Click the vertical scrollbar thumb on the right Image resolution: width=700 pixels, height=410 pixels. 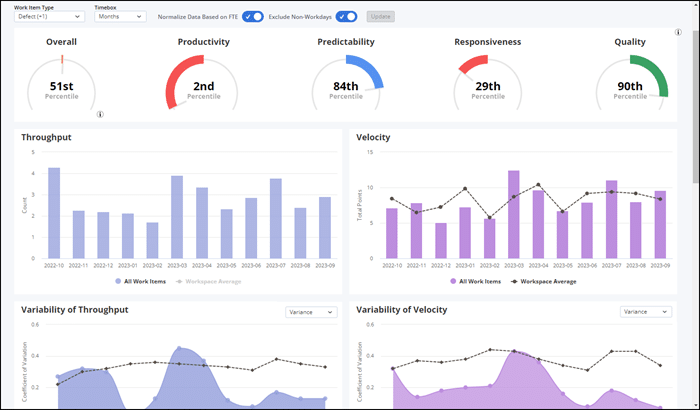(x=696, y=107)
